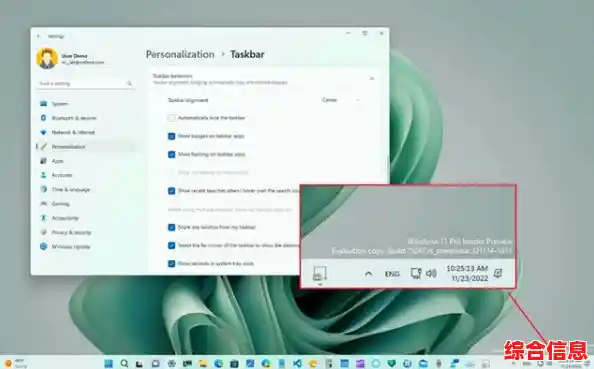Click the magnifier in Find a setting
Viewport: 594px width, 369px height.
129,83
